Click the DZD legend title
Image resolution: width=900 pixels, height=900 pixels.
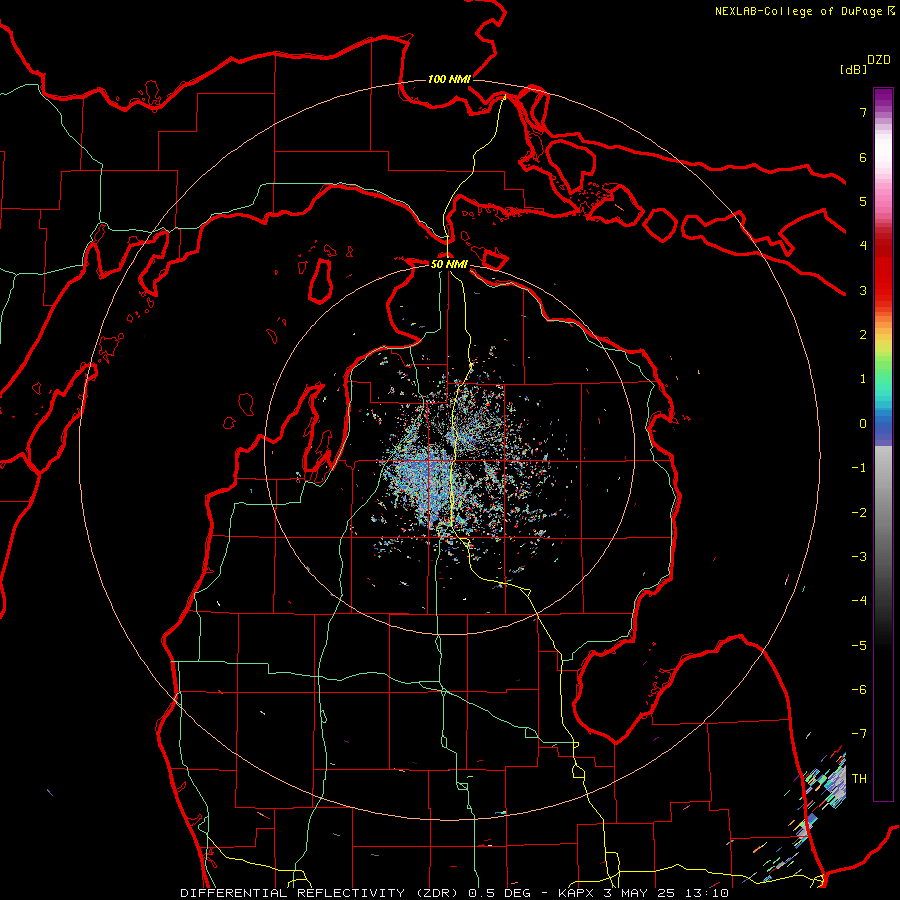click(x=879, y=60)
